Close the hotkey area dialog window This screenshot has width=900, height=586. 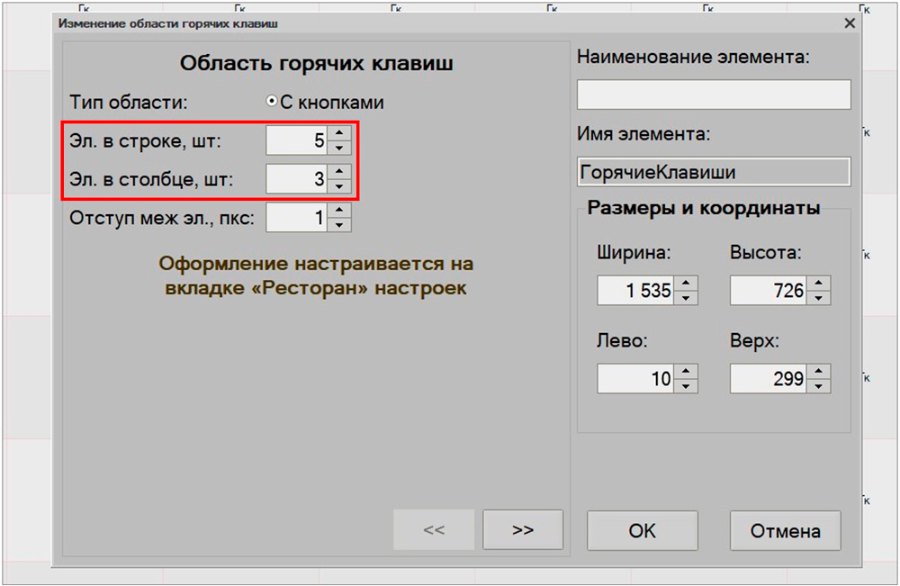tap(850, 24)
